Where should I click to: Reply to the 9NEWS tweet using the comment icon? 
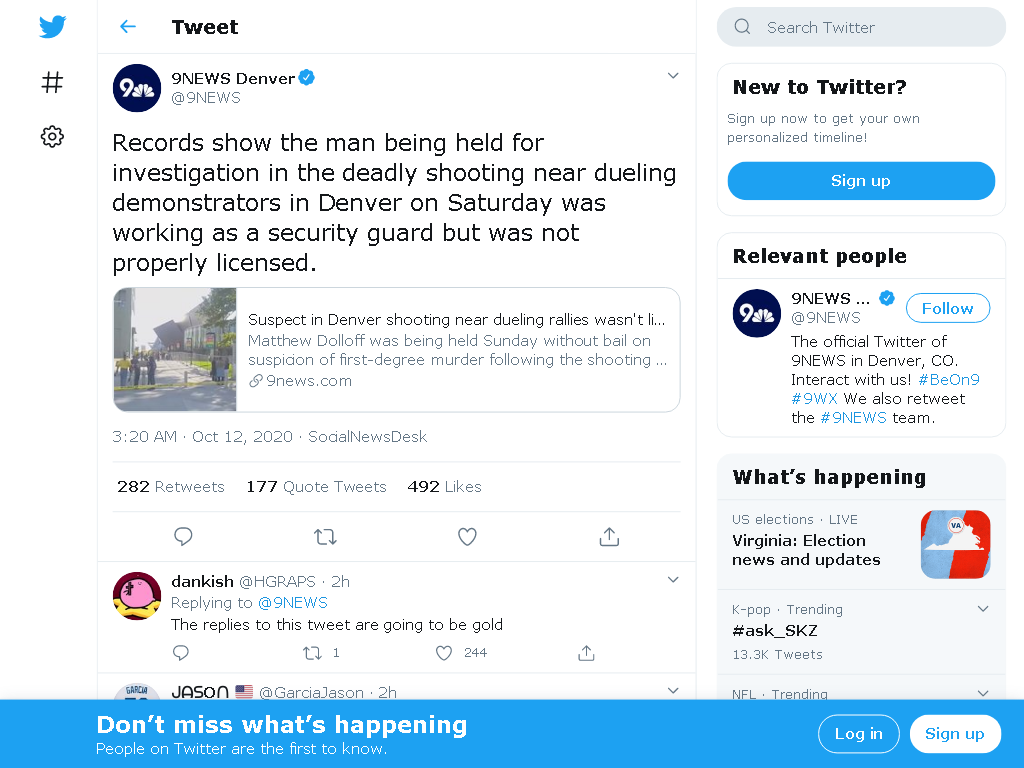(183, 537)
